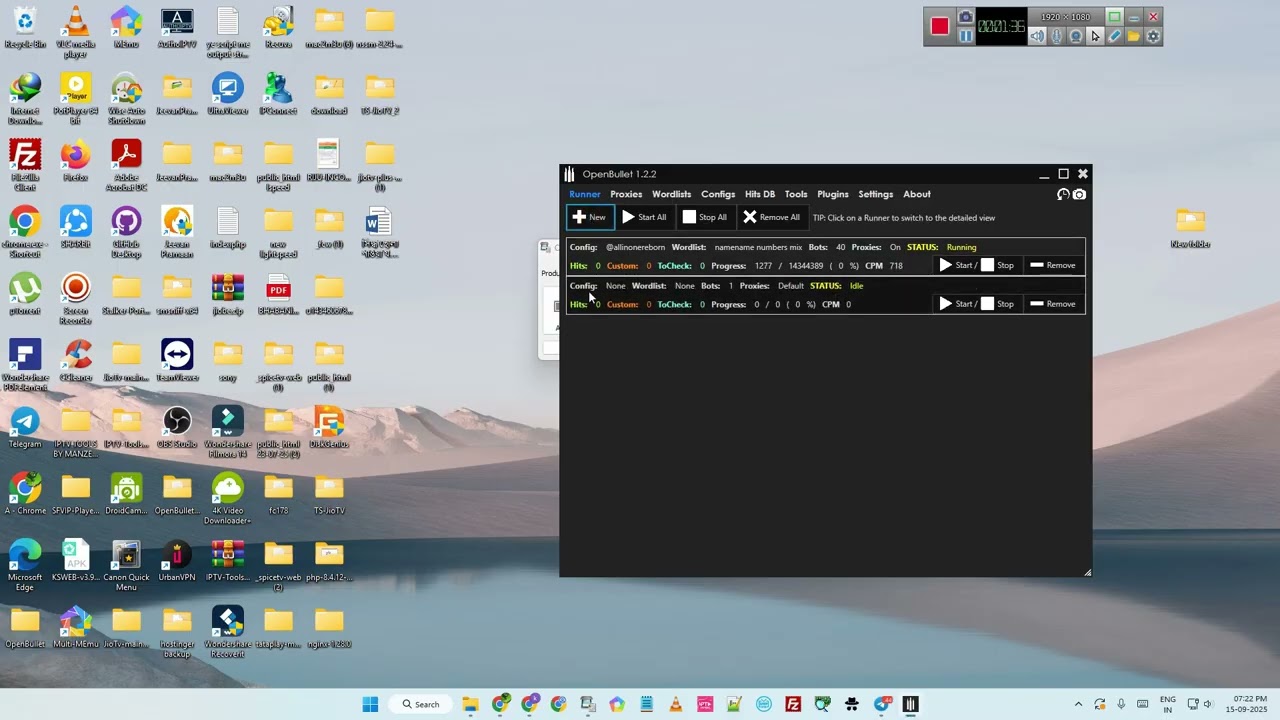Screen dimensions: 1280x720
Task: Select the TeamViewer desktop icon
Action: point(177,360)
